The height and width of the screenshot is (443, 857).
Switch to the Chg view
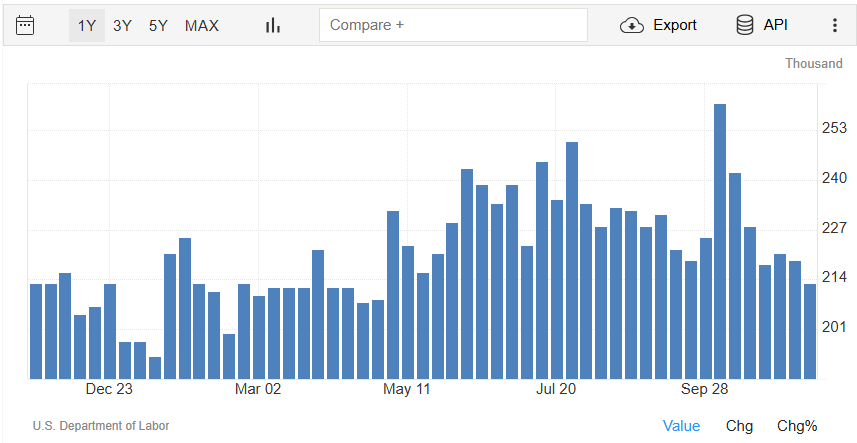pyautogui.click(x=739, y=426)
